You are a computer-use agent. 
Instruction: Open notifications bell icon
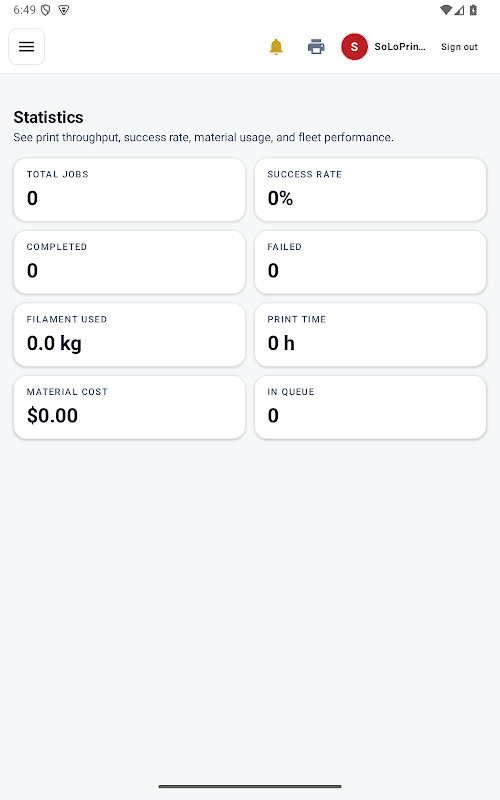[276, 47]
